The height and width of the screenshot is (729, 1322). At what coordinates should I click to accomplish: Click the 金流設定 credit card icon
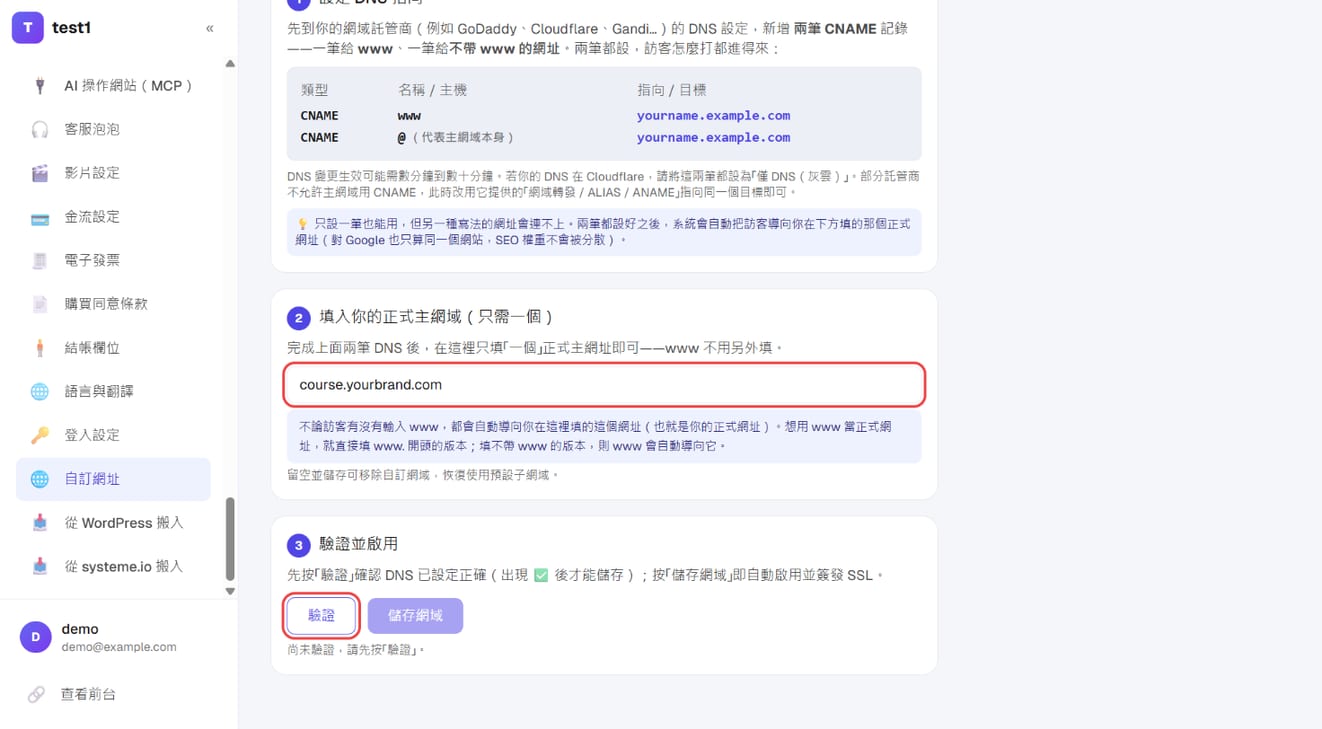click(40, 217)
